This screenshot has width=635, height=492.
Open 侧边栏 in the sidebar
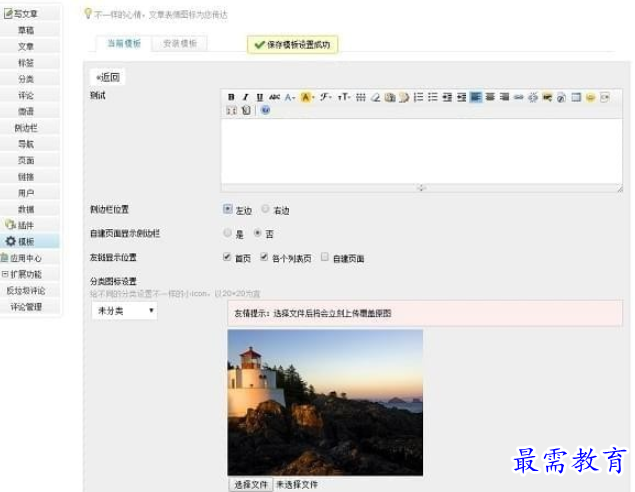click(26, 128)
